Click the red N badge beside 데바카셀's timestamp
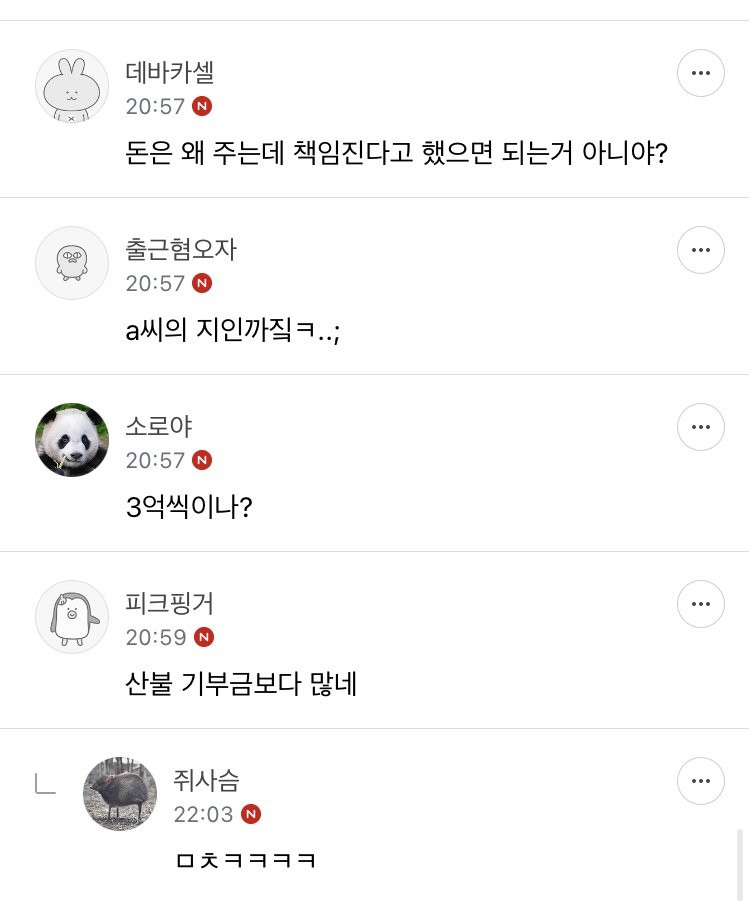Viewport: 749px width, 901px height. click(x=202, y=106)
